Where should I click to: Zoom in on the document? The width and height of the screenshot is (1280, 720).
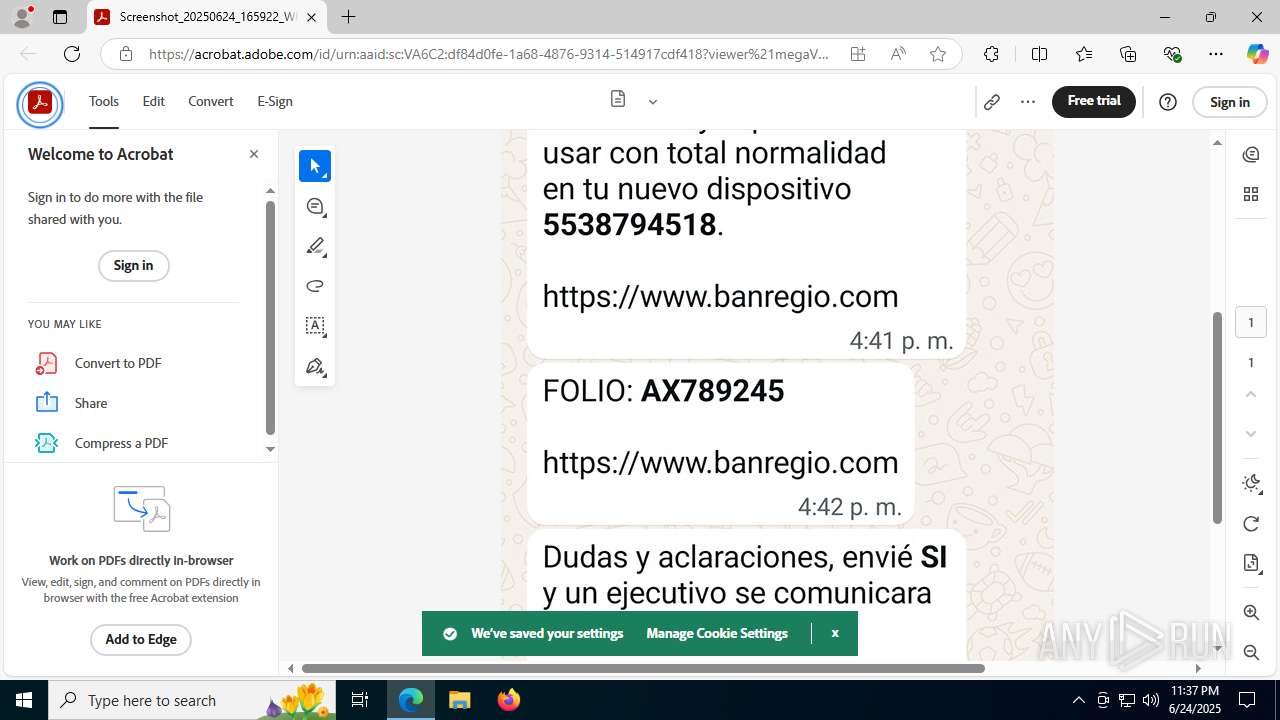click(x=1250, y=612)
